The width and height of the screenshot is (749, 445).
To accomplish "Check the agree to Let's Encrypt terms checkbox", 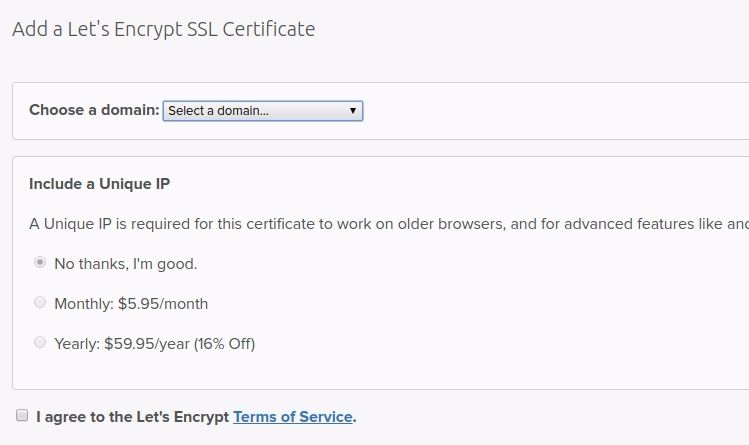I will click(22, 415).
